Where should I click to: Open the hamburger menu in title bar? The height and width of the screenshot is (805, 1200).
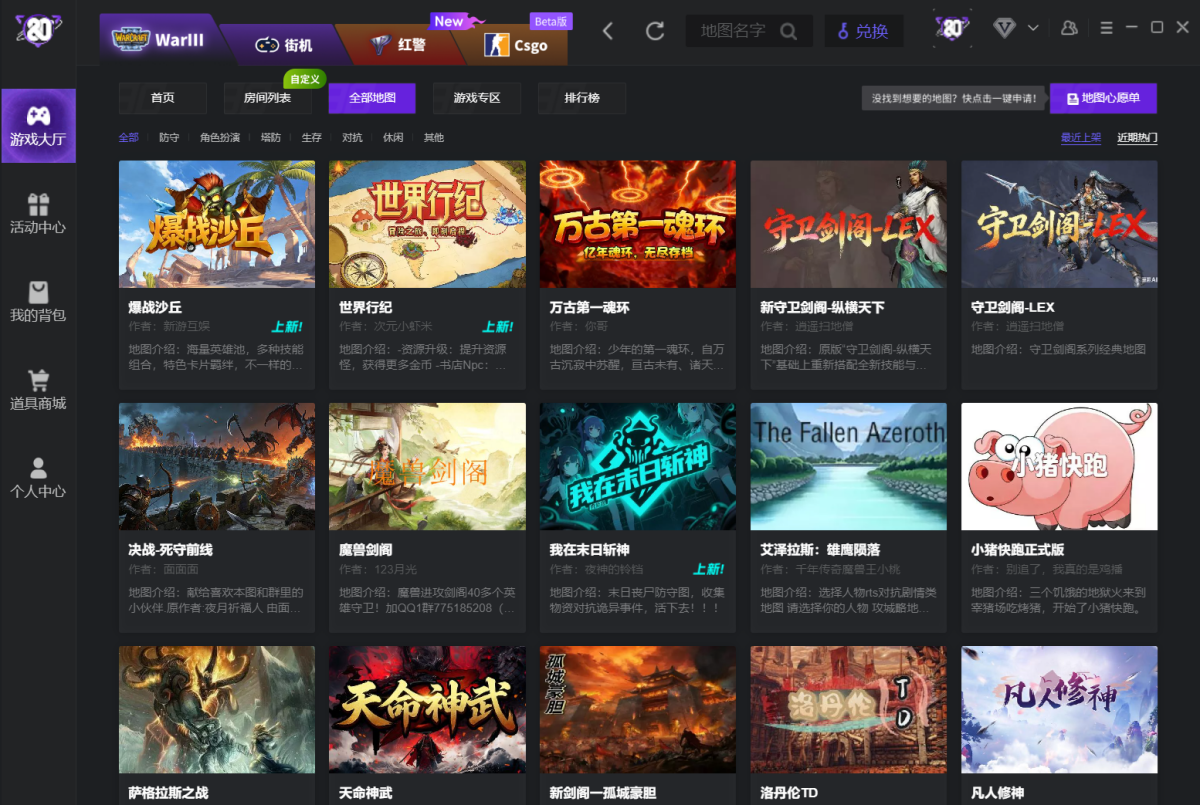pos(1106,28)
